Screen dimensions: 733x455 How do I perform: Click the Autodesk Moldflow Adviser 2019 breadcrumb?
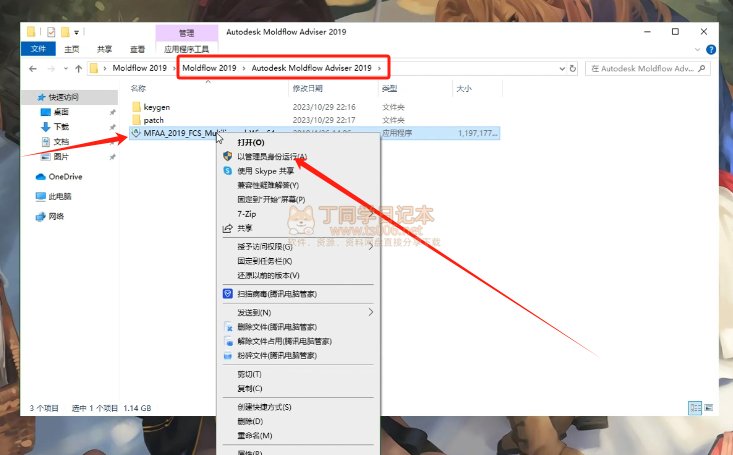click(311, 68)
